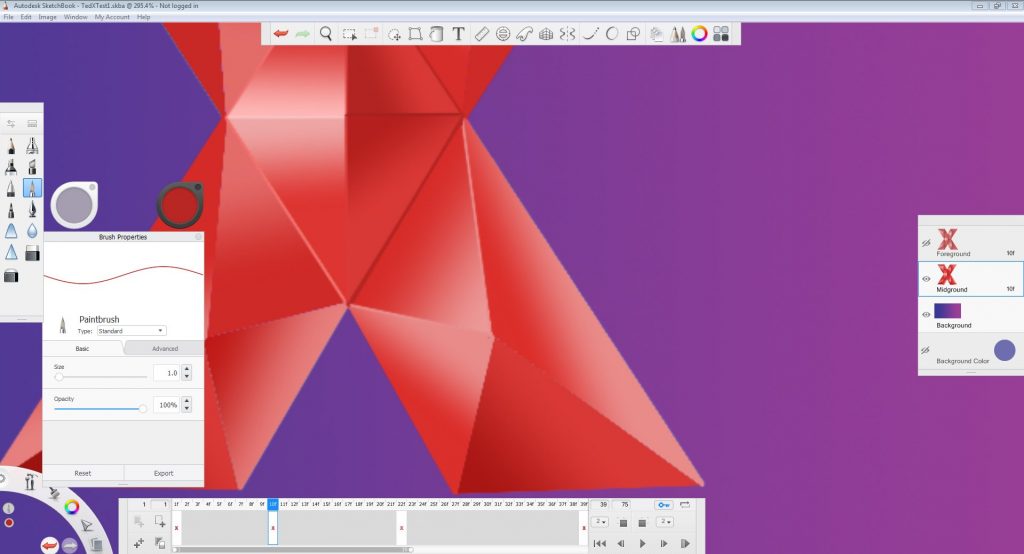Activate the Text tool

[x=458, y=34]
